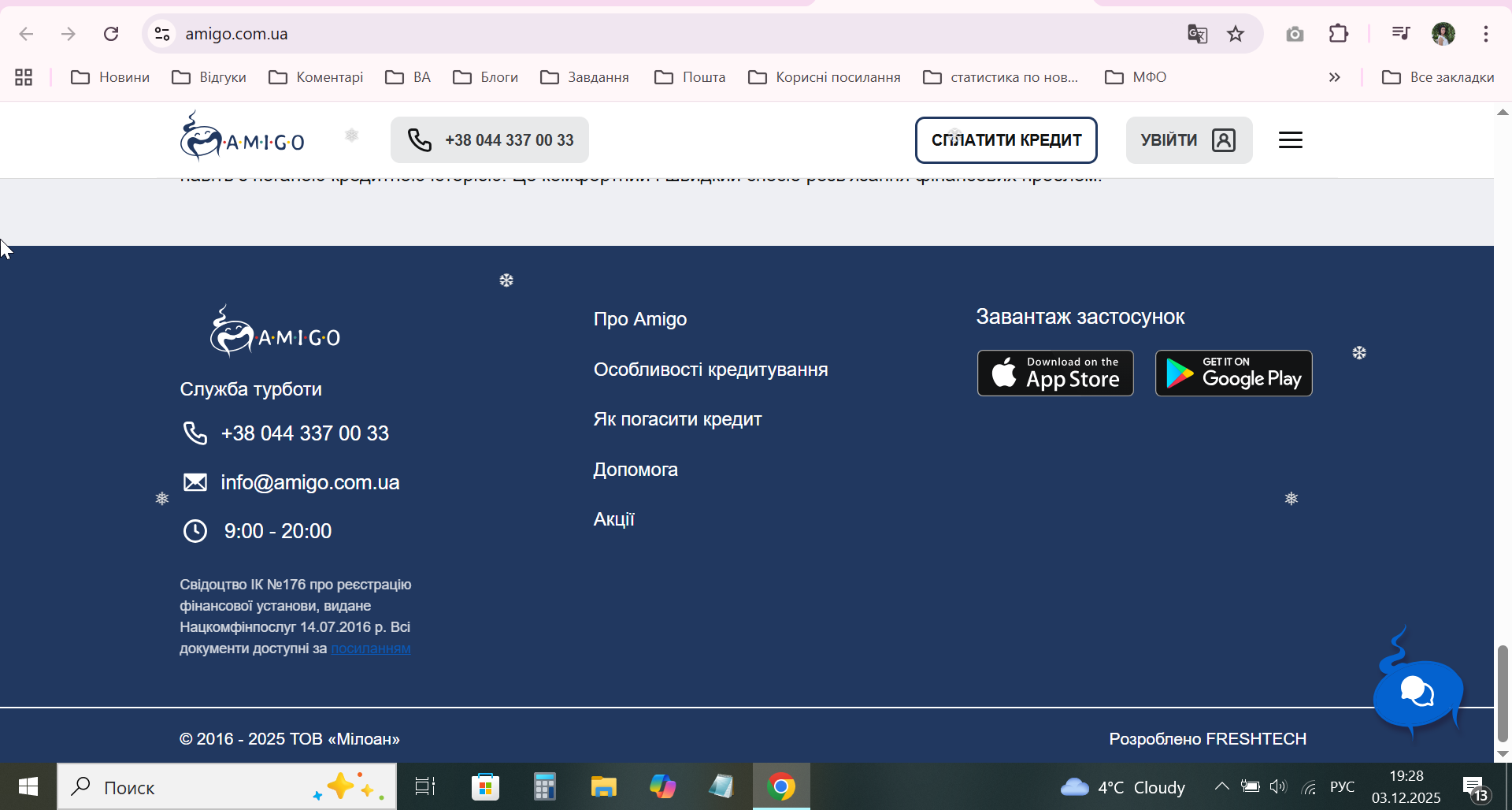
Task: Open the volume control in system tray
Action: coord(1278,786)
